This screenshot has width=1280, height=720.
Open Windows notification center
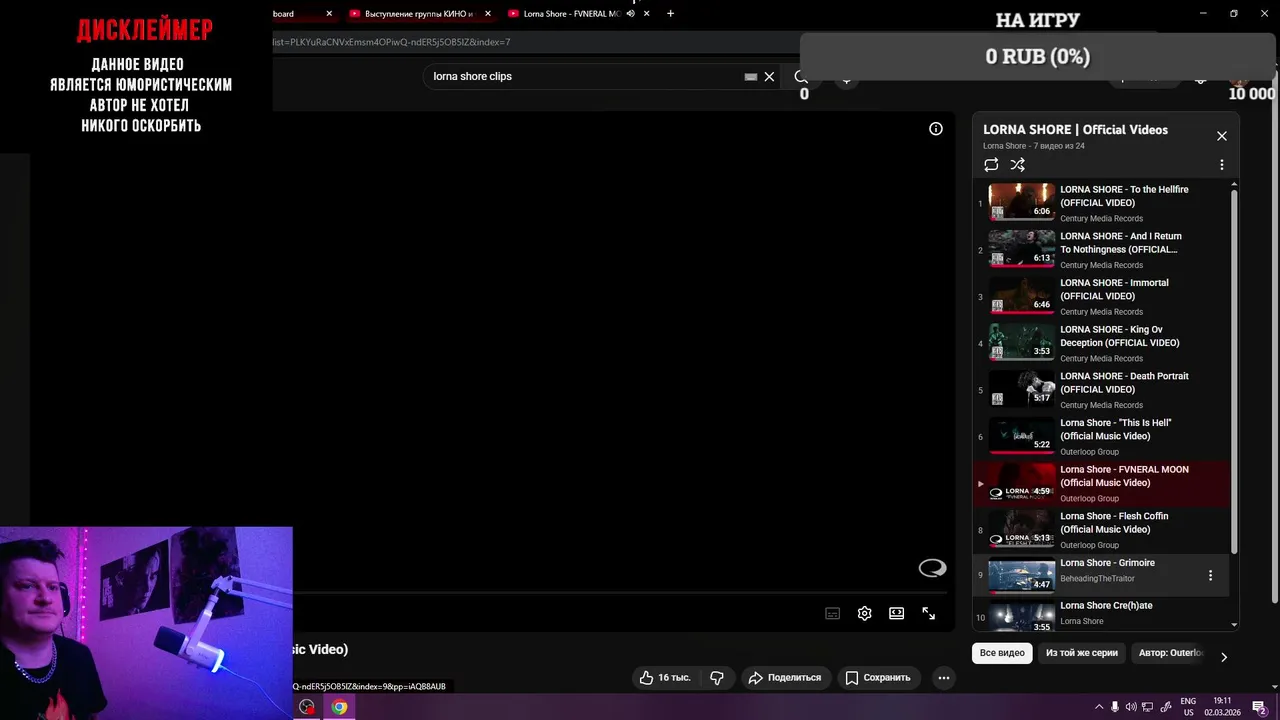[x=1259, y=707]
